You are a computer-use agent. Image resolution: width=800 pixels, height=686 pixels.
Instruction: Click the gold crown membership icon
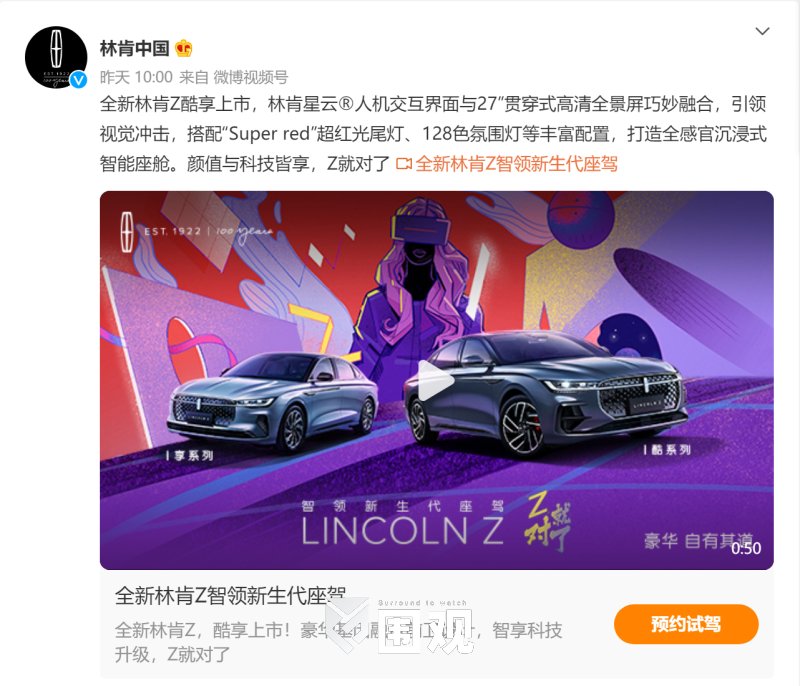184,48
